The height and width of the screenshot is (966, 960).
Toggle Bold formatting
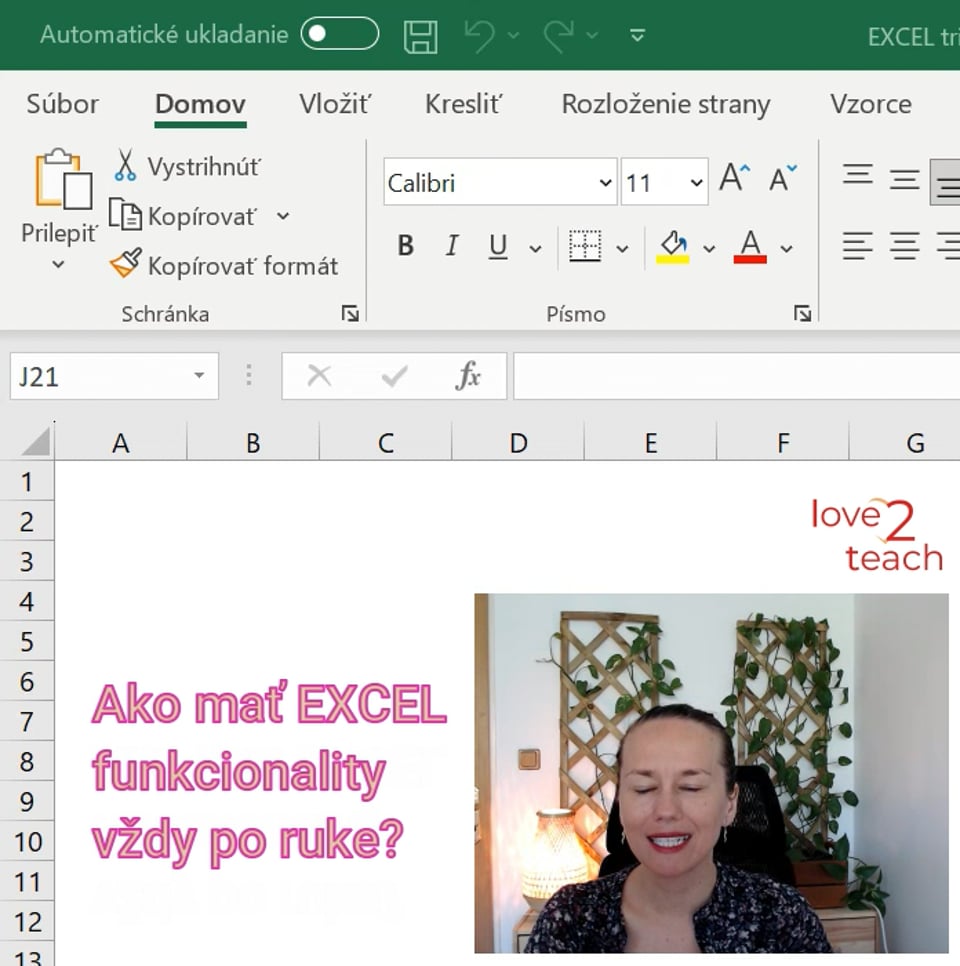coord(405,246)
